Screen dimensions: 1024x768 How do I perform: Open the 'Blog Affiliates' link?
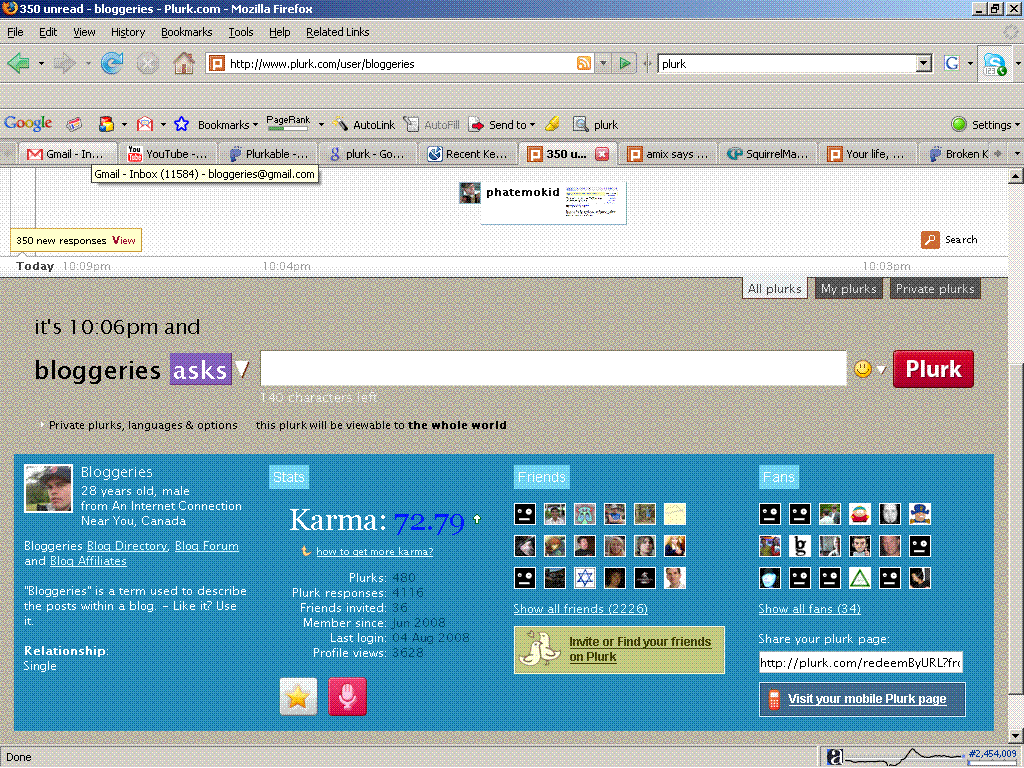[88, 561]
